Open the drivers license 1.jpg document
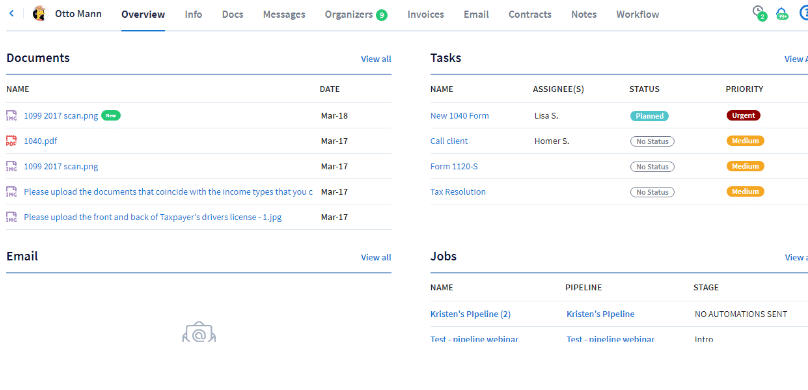Image resolution: width=808 pixels, height=390 pixels. click(x=153, y=217)
